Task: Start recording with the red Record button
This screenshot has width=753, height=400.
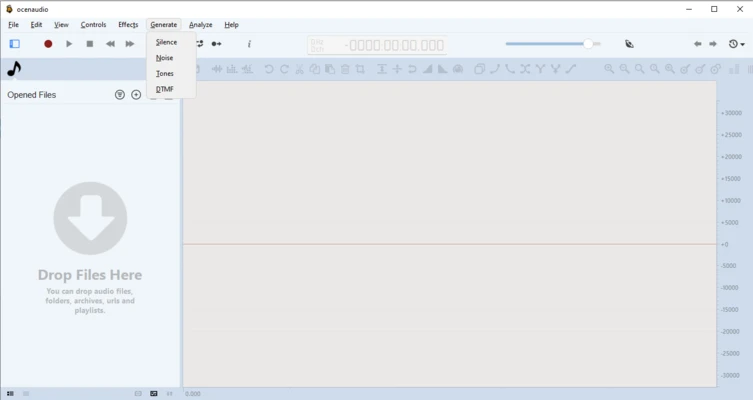Action: (x=48, y=44)
